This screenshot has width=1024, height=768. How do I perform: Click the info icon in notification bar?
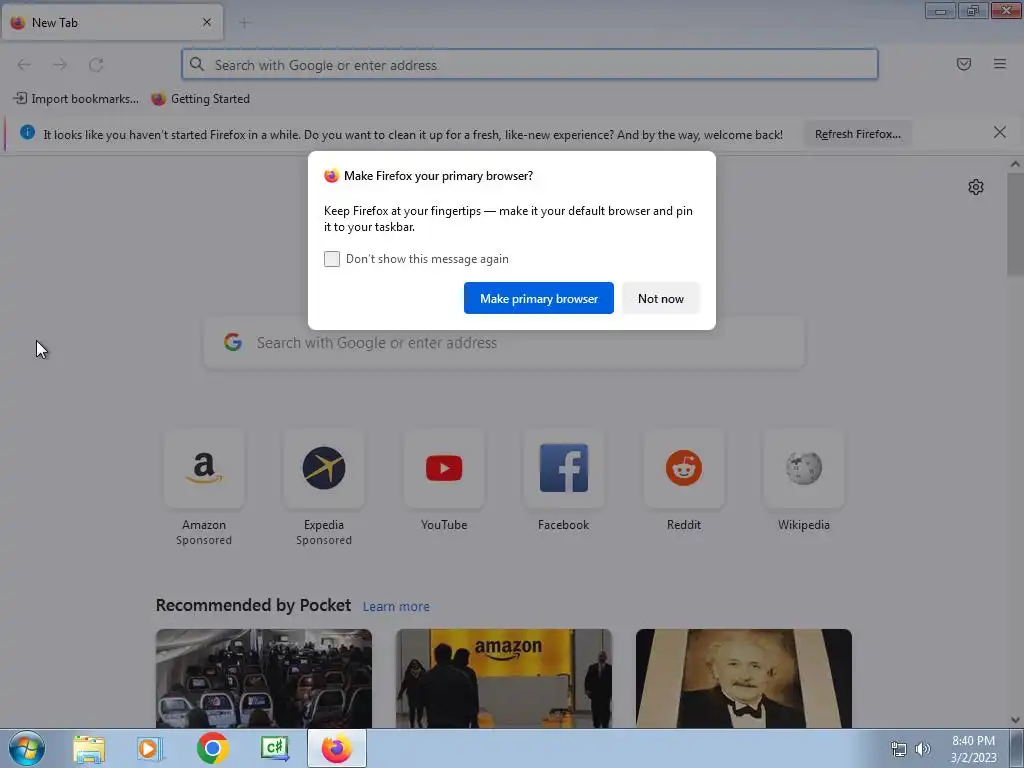(27, 133)
